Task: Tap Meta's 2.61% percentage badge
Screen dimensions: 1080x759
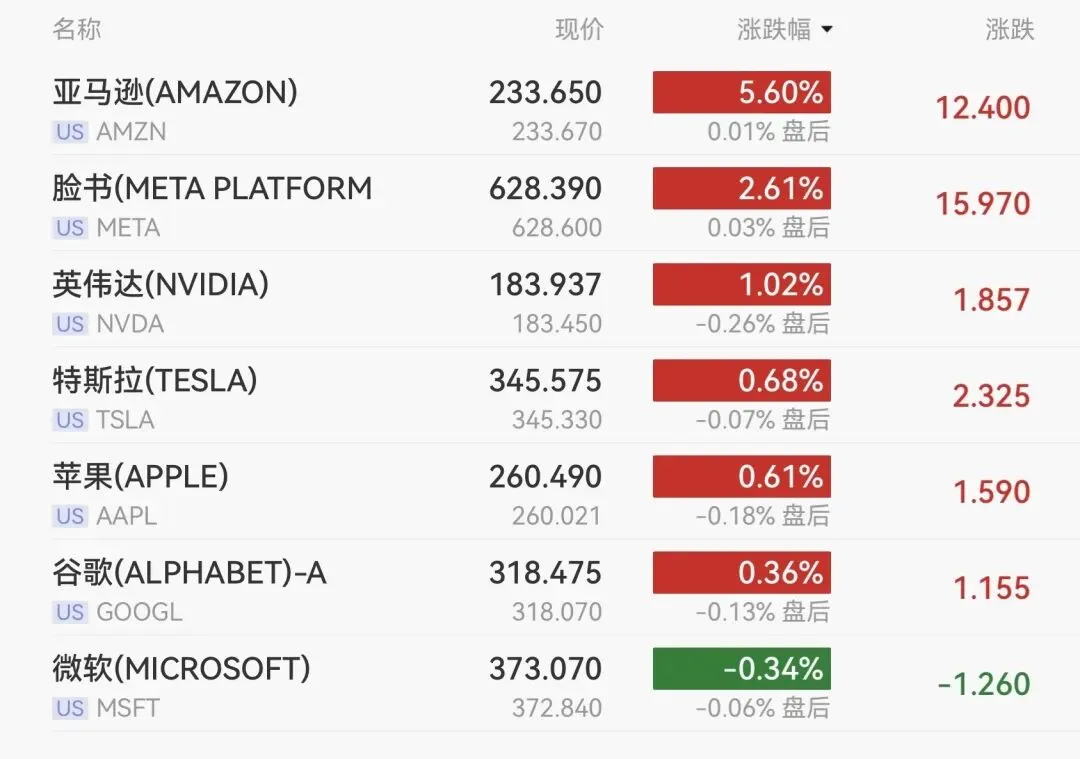Action: point(741,189)
